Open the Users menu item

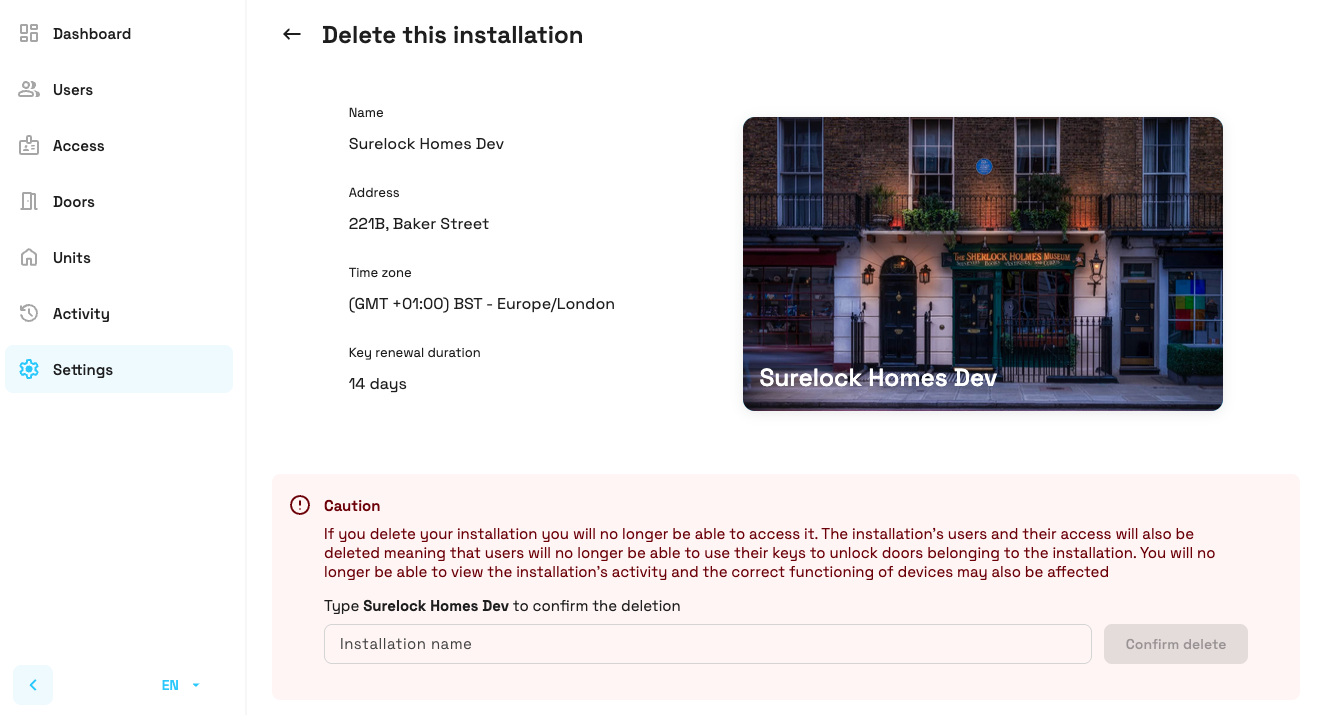(119, 90)
